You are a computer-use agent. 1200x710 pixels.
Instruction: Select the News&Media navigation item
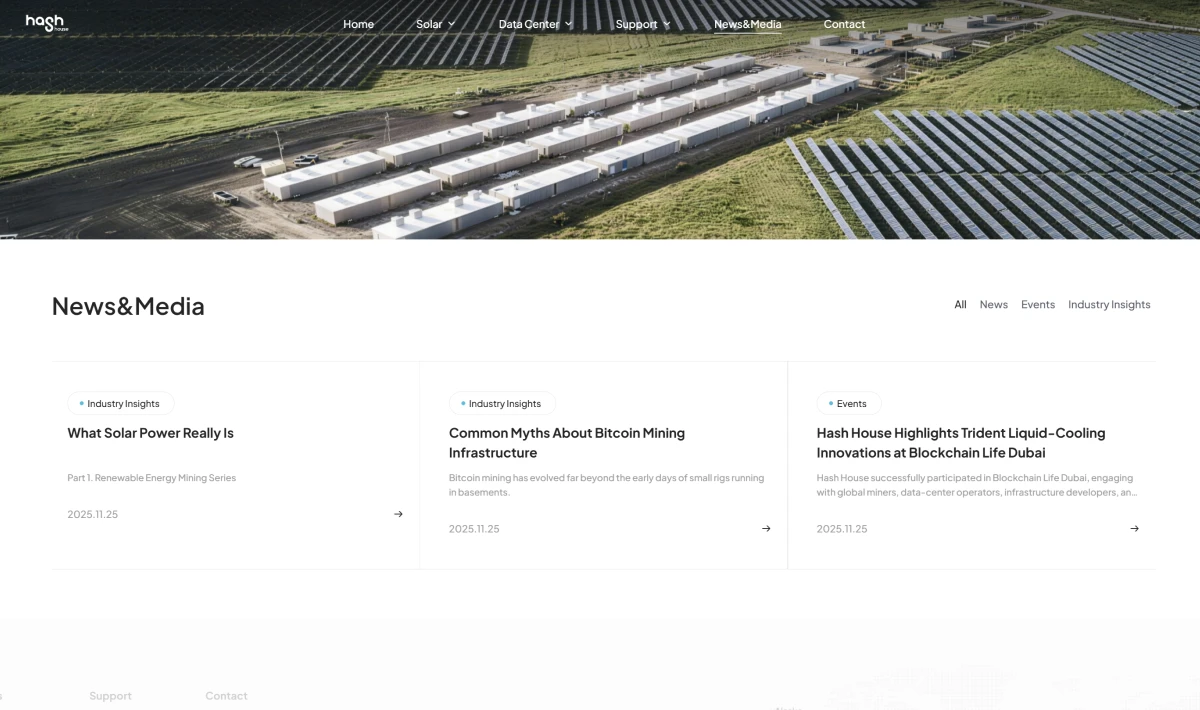[747, 24]
